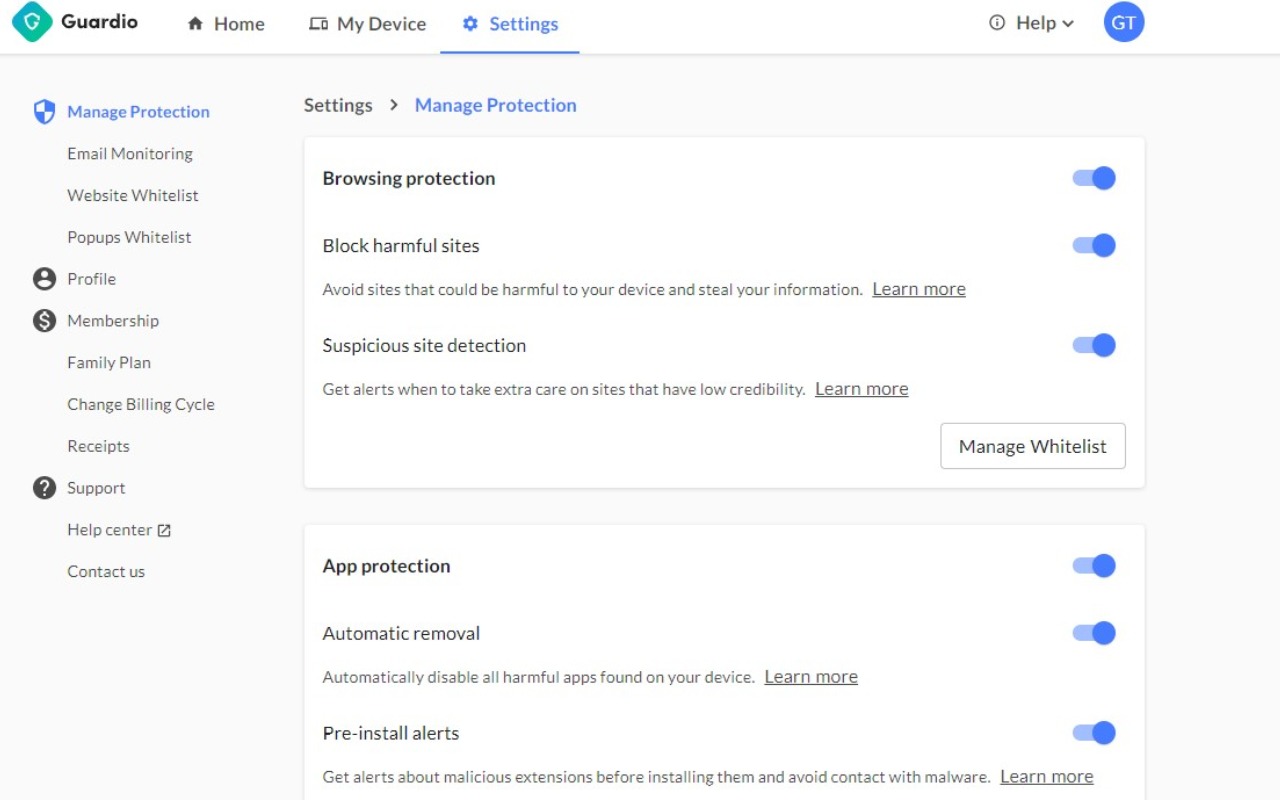Image resolution: width=1280 pixels, height=800 pixels.
Task: Click the Support question mark icon
Action: tap(44, 488)
